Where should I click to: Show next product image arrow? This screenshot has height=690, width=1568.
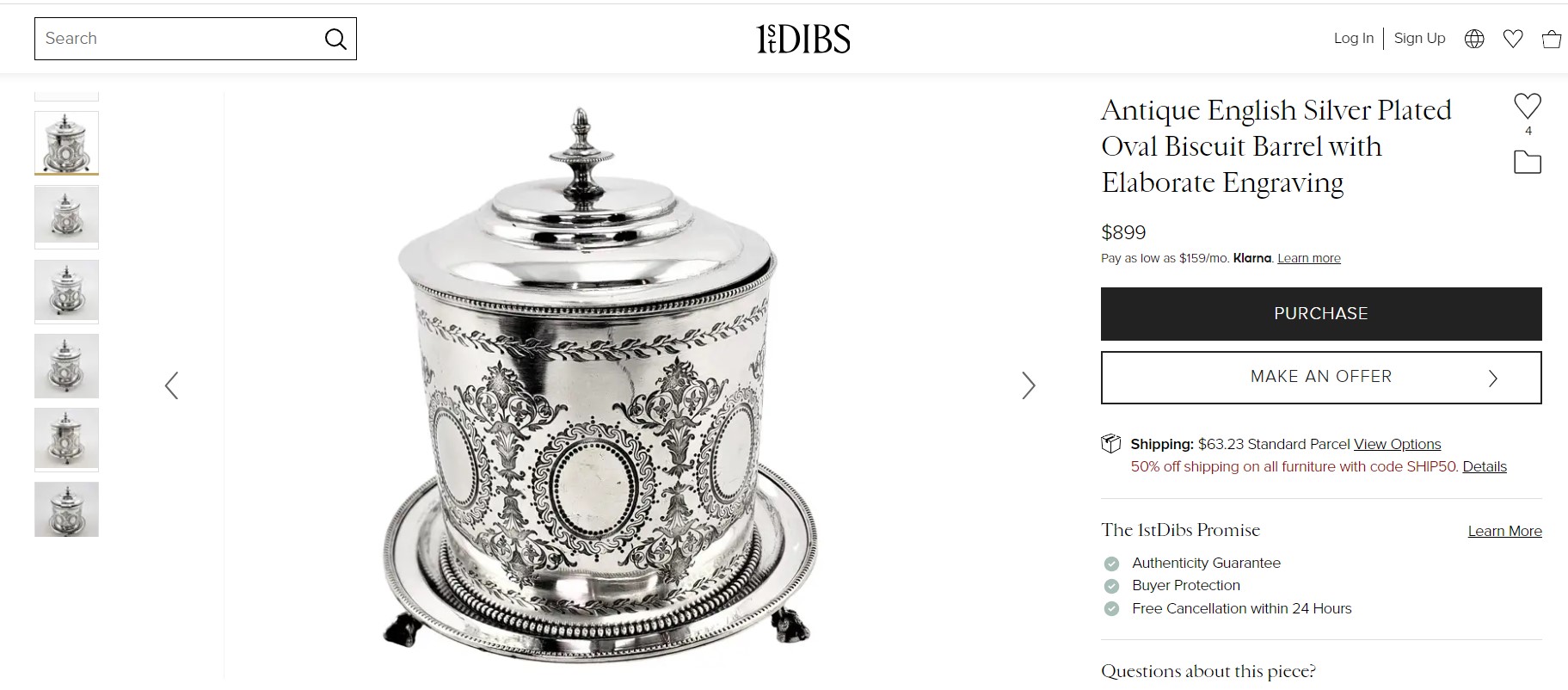pyautogui.click(x=1029, y=385)
